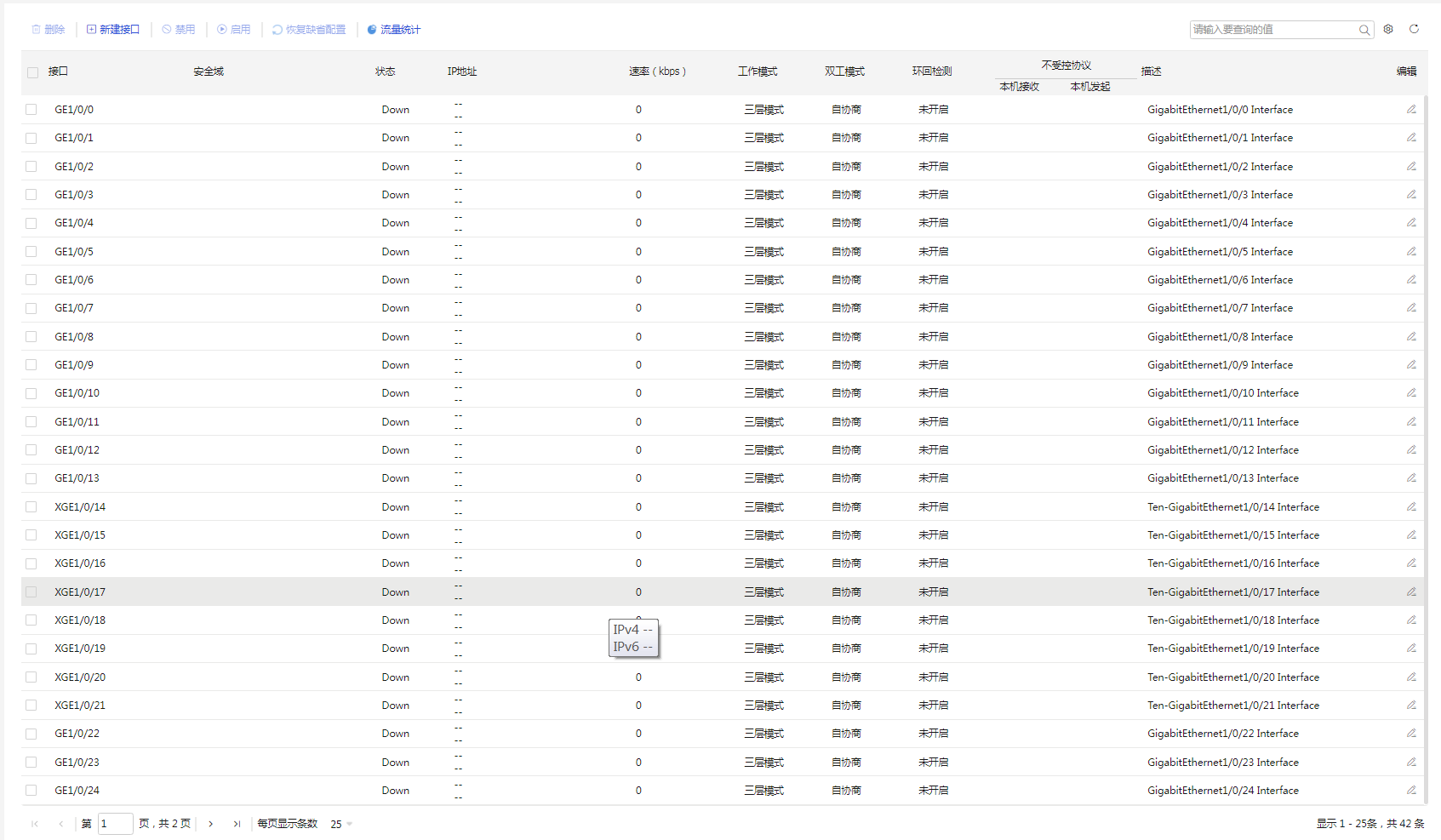
Task: Open column settings gear icon
Action: (1388, 29)
